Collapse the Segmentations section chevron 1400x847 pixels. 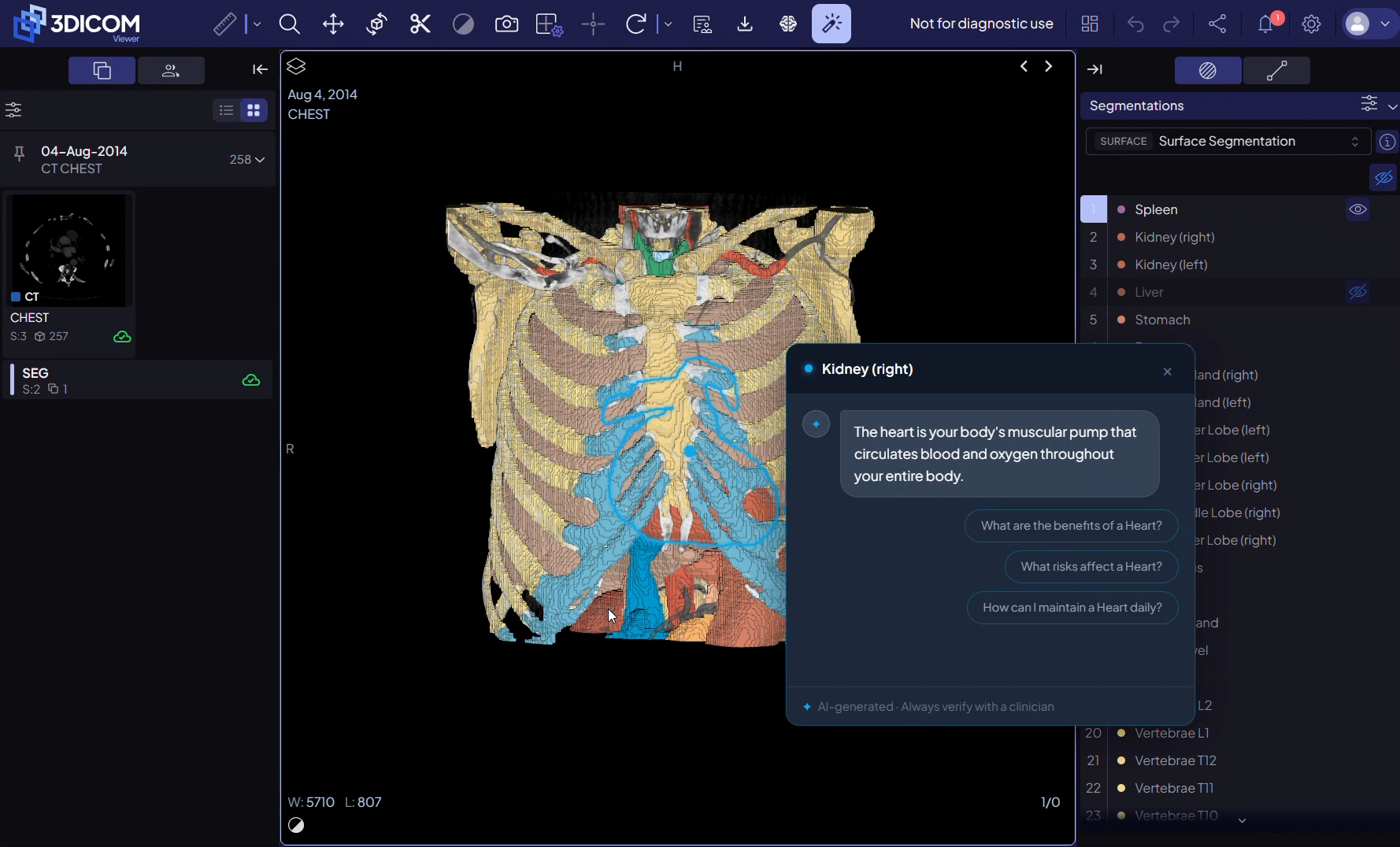[1392, 106]
